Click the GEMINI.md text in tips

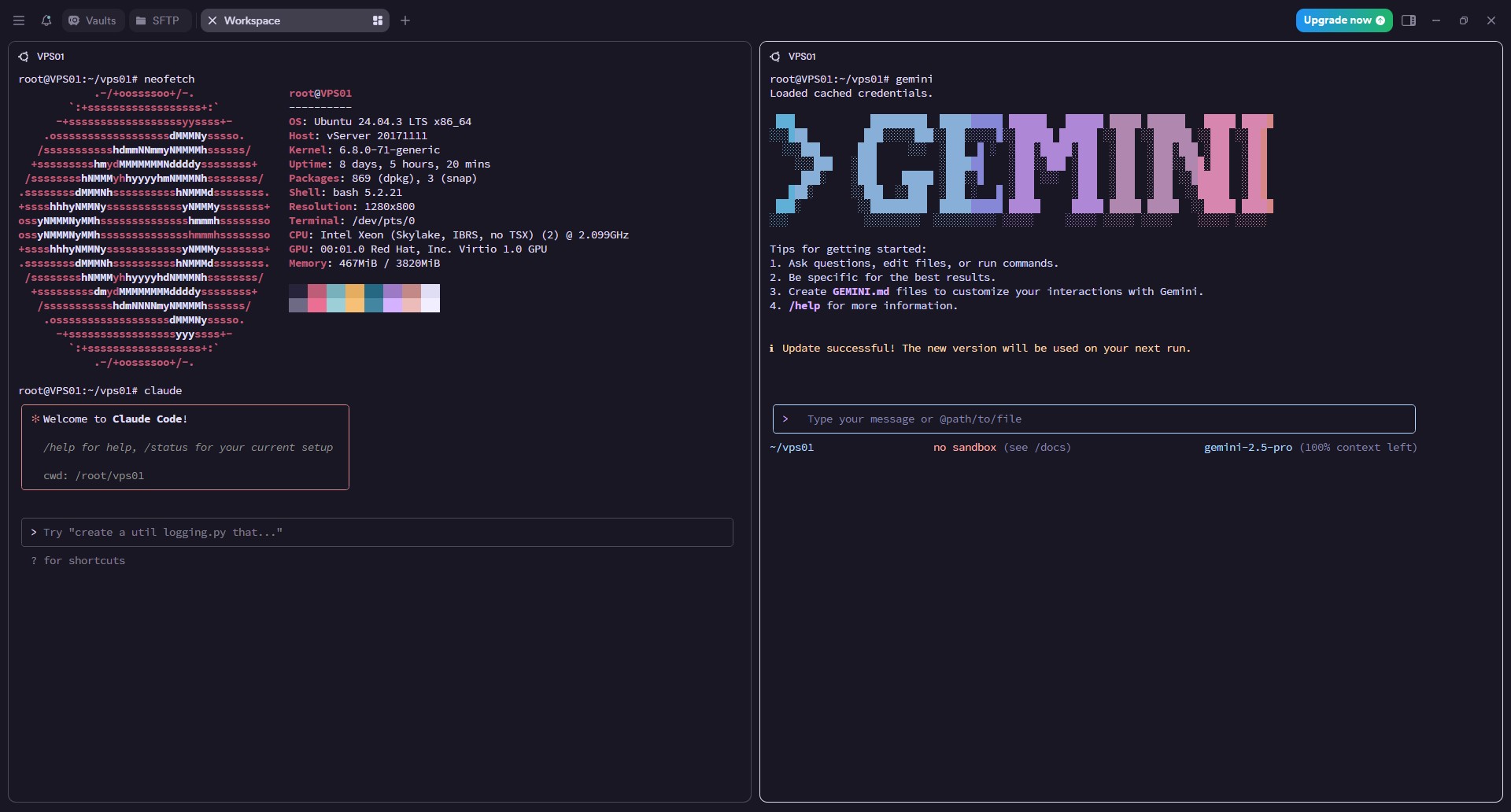pyautogui.click(x=861, y=291)
